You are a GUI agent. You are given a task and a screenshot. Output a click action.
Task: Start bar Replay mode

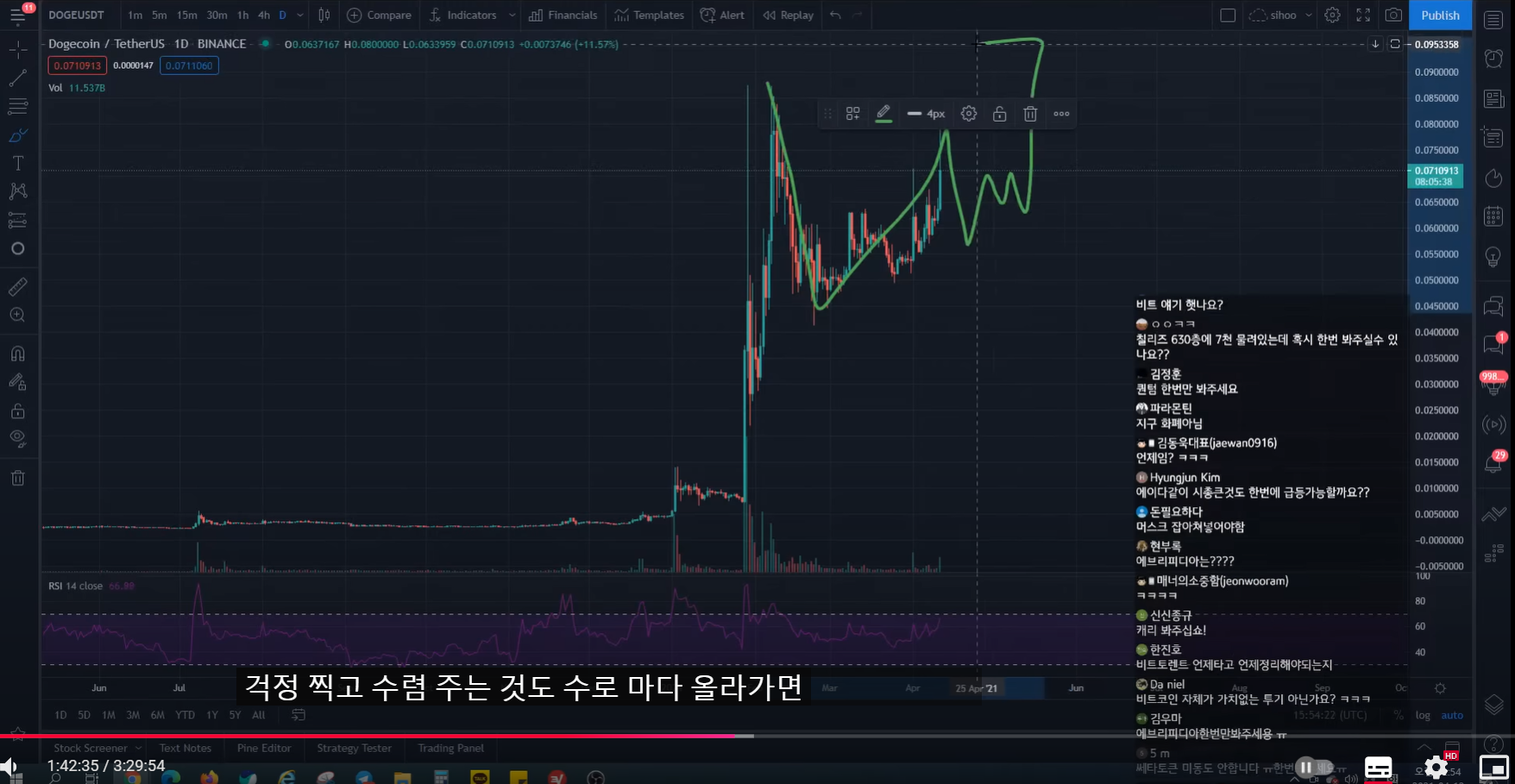coord(789,15)
